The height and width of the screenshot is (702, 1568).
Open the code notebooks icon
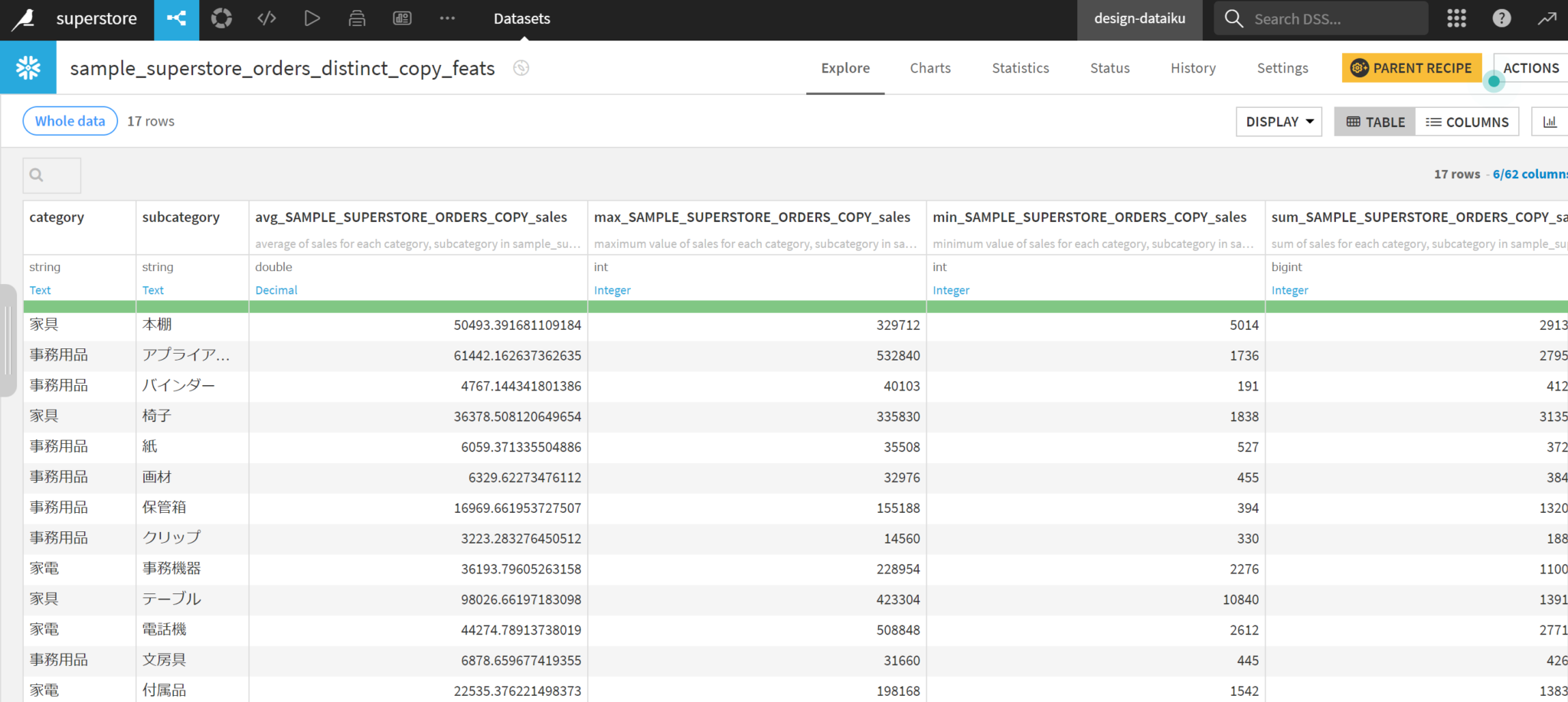[x=266, y=18]
